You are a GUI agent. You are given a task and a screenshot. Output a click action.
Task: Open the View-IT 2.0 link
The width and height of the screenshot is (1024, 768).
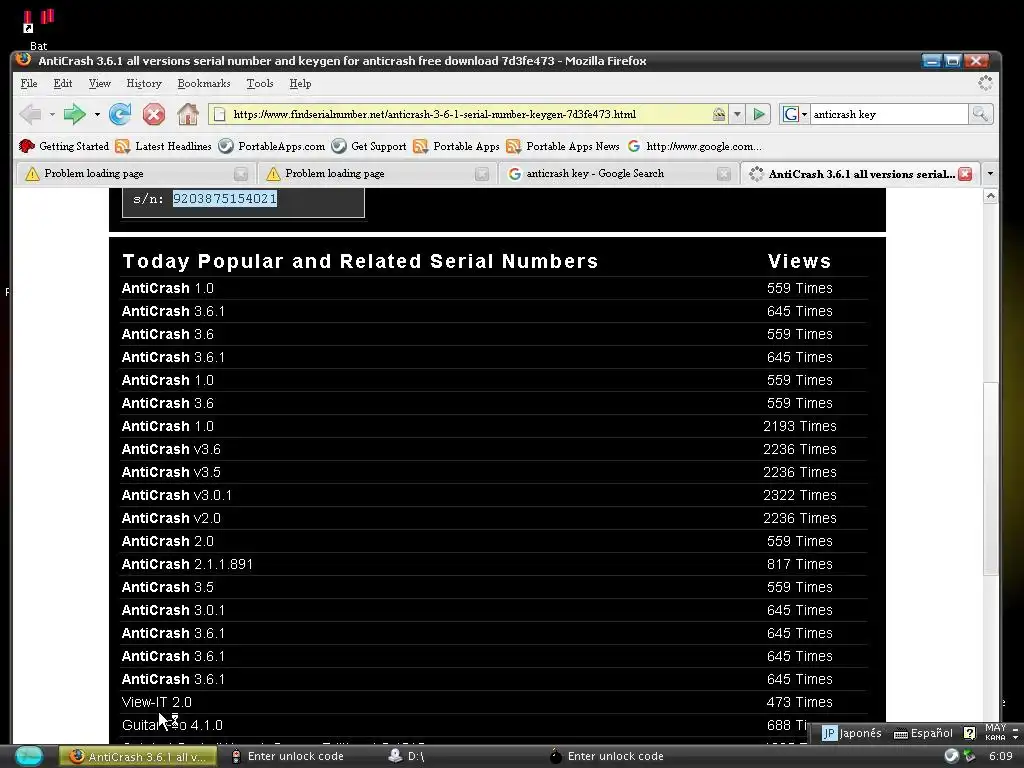coord(157,702)
